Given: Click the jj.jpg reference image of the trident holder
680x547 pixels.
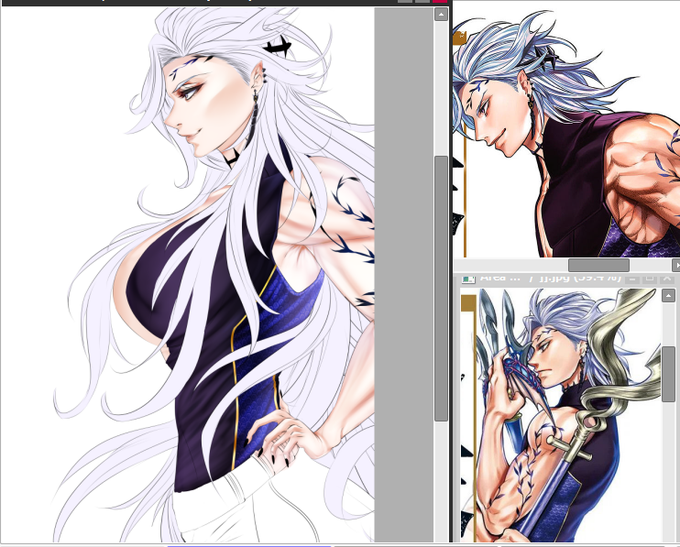Looking at the screenshot, I should point(561,416).
